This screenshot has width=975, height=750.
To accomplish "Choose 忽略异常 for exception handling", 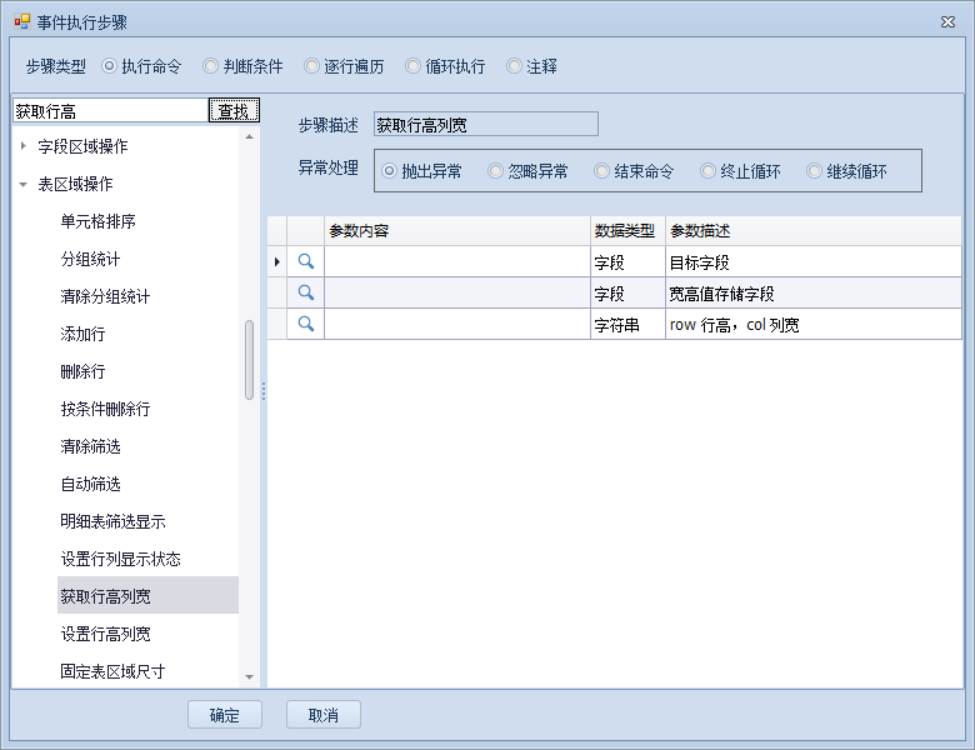I will click(x=495, y=171).
